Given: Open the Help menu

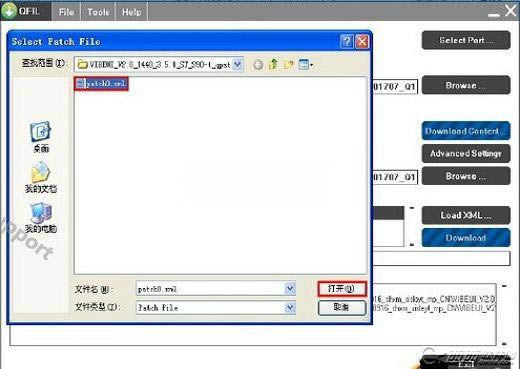Looking at the screenshot, I should (132, 12).
